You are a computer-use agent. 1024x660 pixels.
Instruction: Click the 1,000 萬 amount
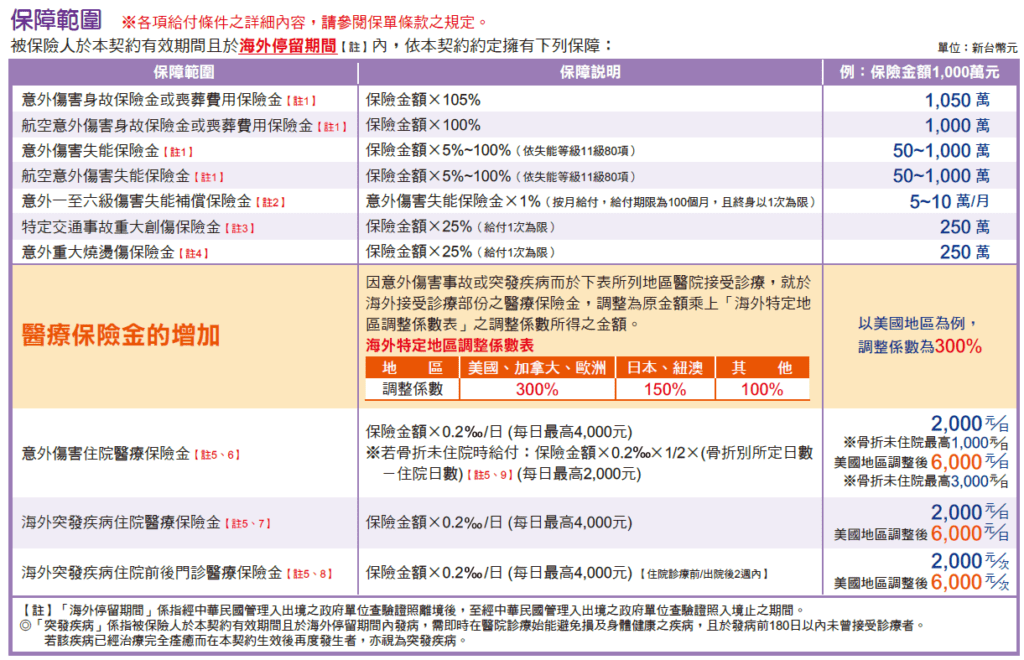pos(957,125)
